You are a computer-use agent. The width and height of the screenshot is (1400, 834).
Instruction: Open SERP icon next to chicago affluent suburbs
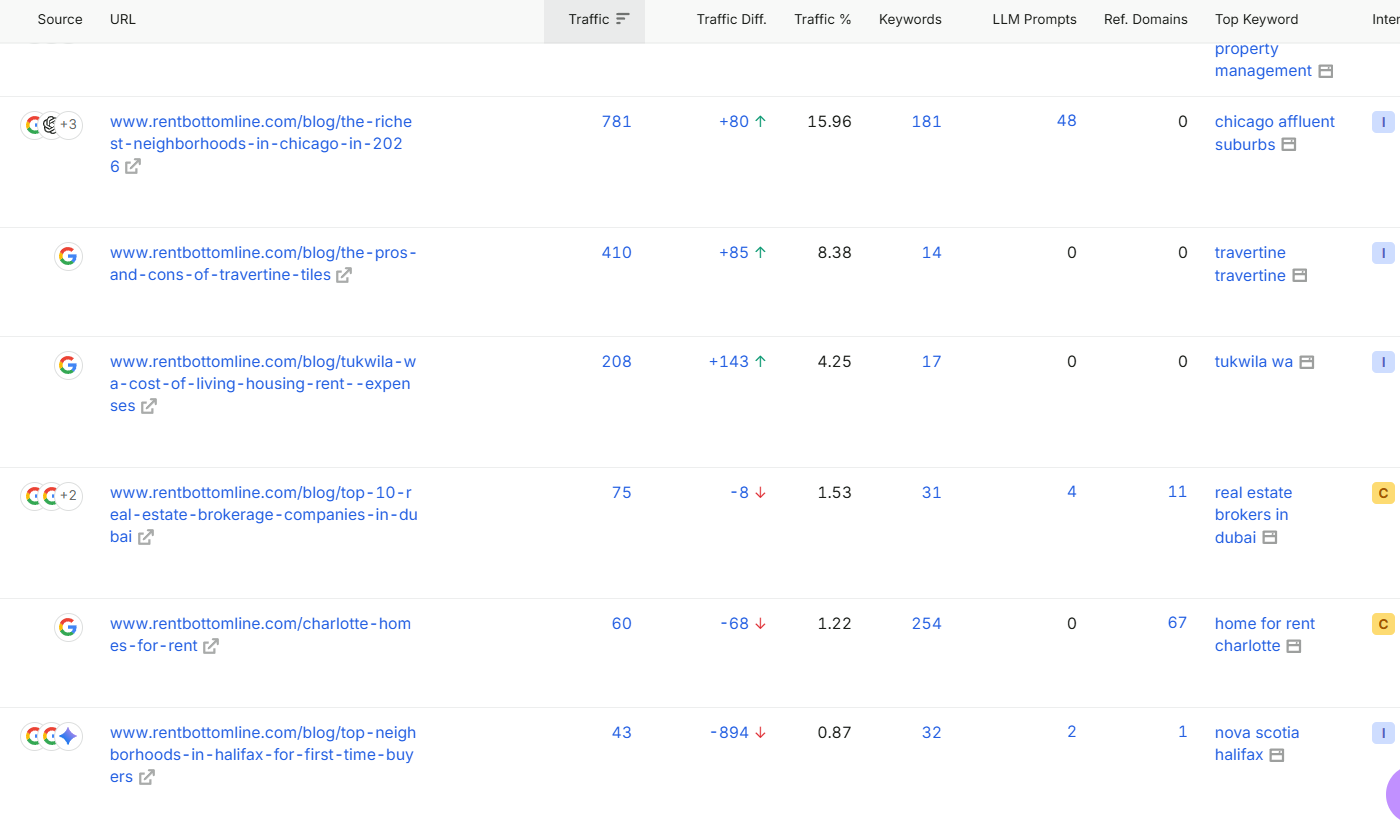[1289, 145]
